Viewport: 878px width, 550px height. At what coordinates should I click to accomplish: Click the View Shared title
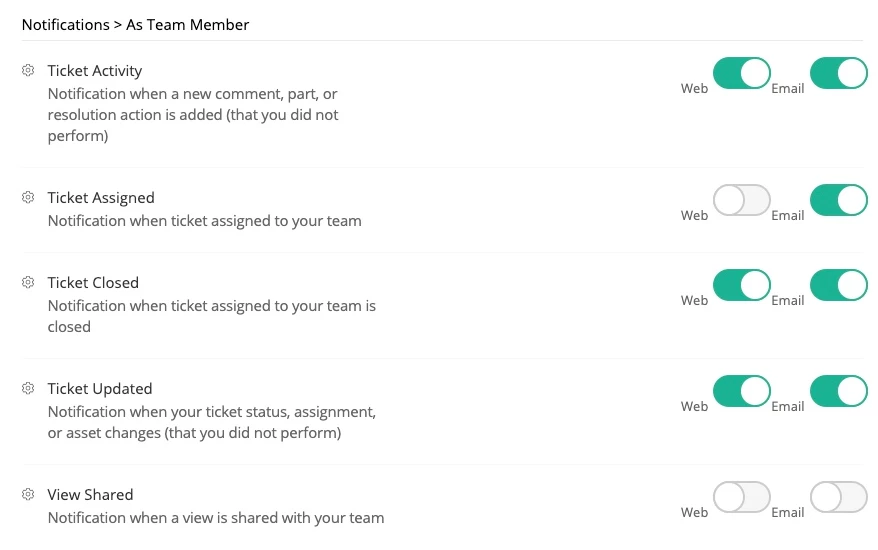point(90,495)
